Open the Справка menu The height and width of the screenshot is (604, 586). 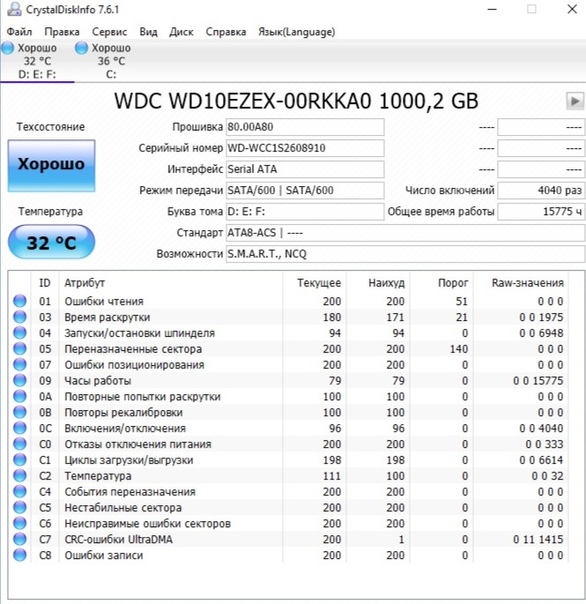pos(226,32)
